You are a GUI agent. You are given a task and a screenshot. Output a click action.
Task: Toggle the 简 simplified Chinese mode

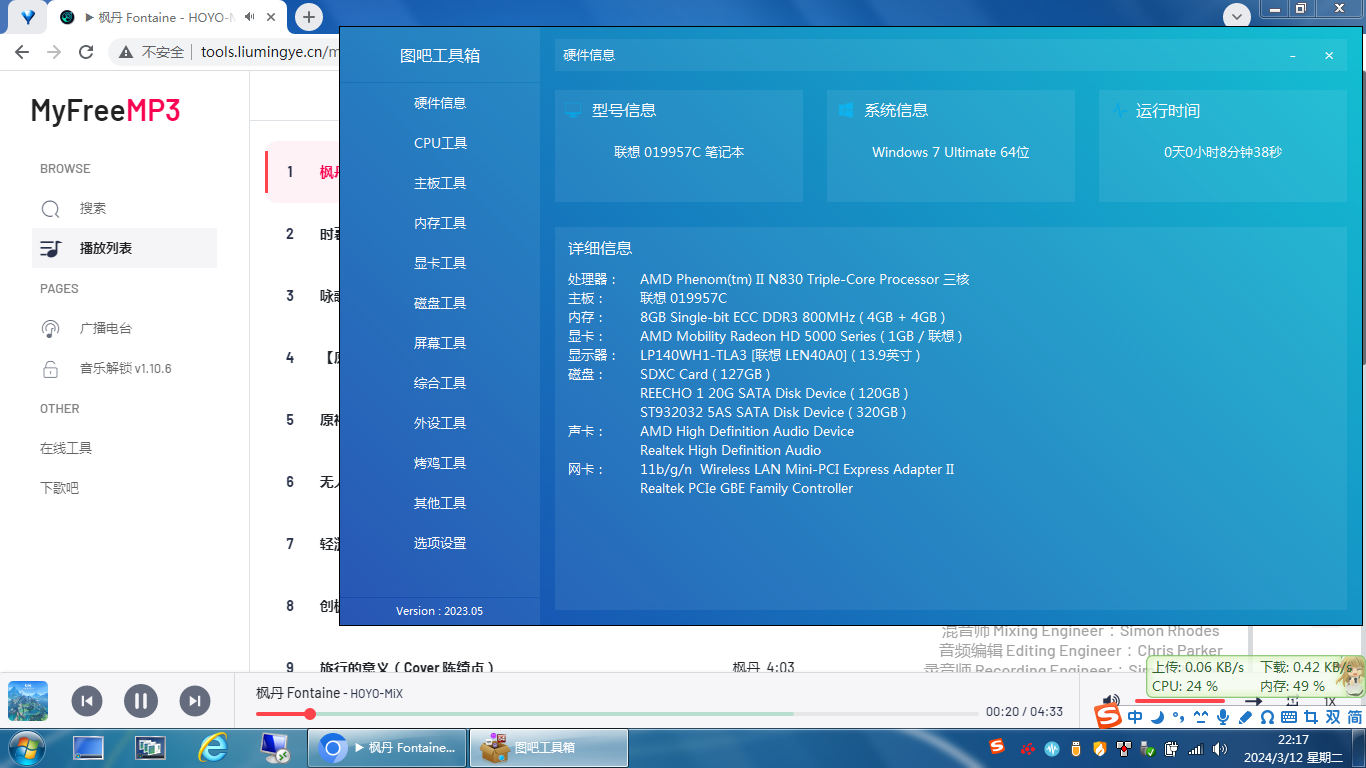click(x=1354, y=717)
